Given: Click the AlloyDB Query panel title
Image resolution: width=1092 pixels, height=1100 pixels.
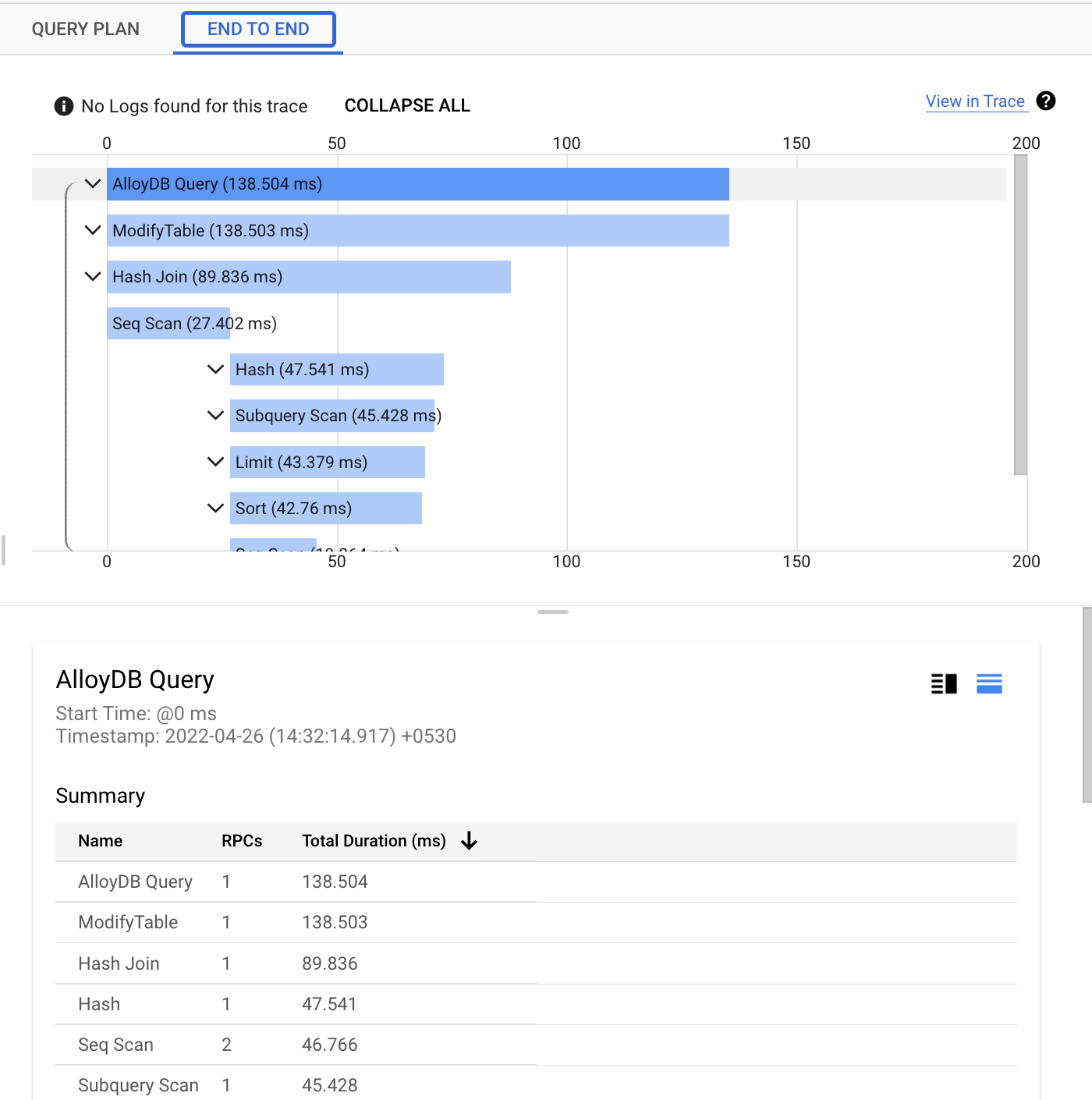Looking at the screenshot, I should click(x=135, y=680).
